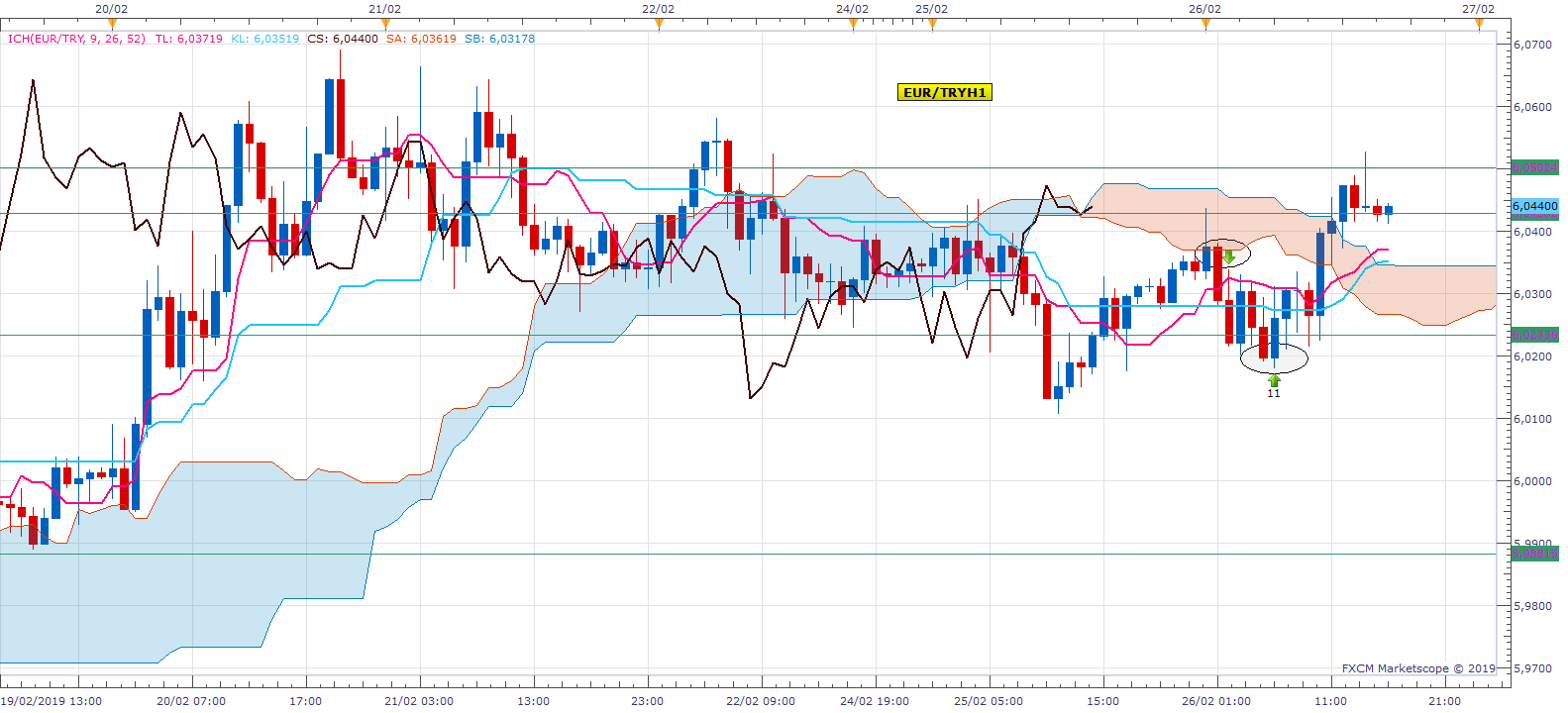Click the 25/02 05:00 time axis label

pos(989,701)
